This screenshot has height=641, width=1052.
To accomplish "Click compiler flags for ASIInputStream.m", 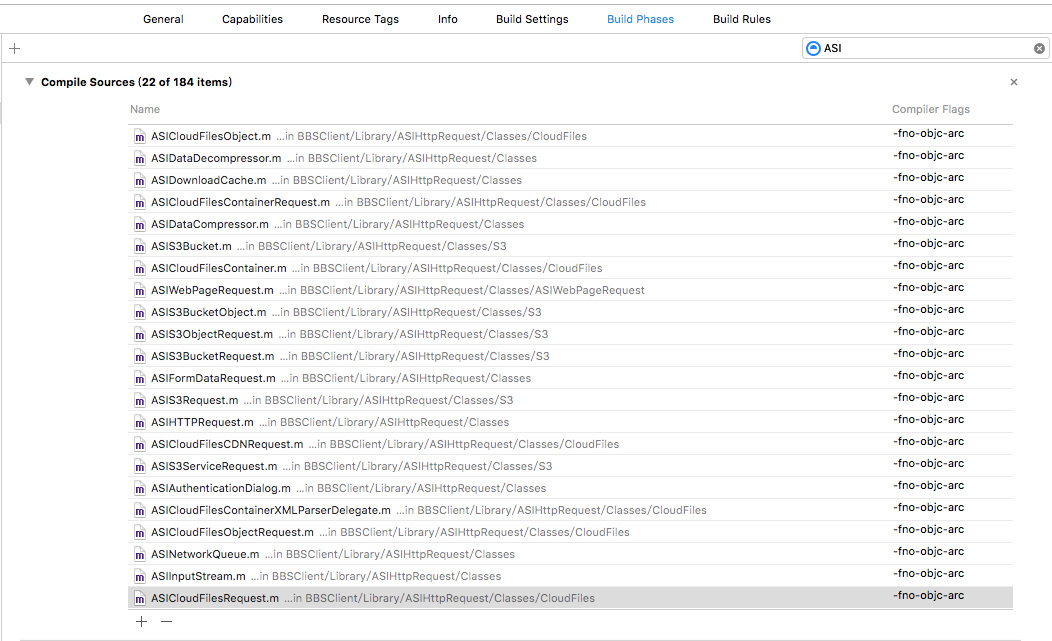I will pyautogui.click(x=928, y=574).
